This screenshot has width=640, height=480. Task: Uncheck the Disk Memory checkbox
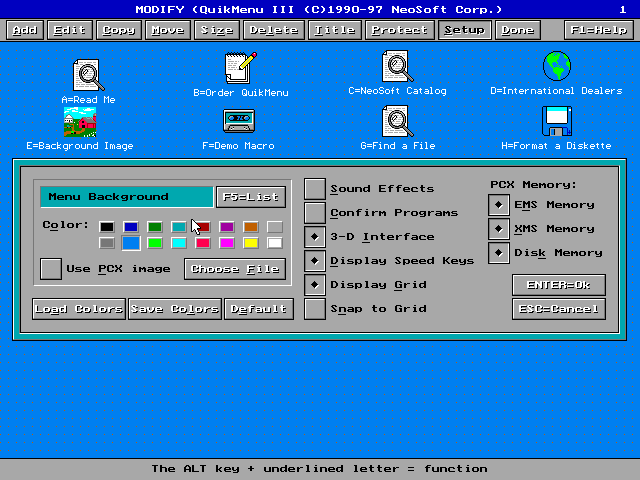click(499, 253)
